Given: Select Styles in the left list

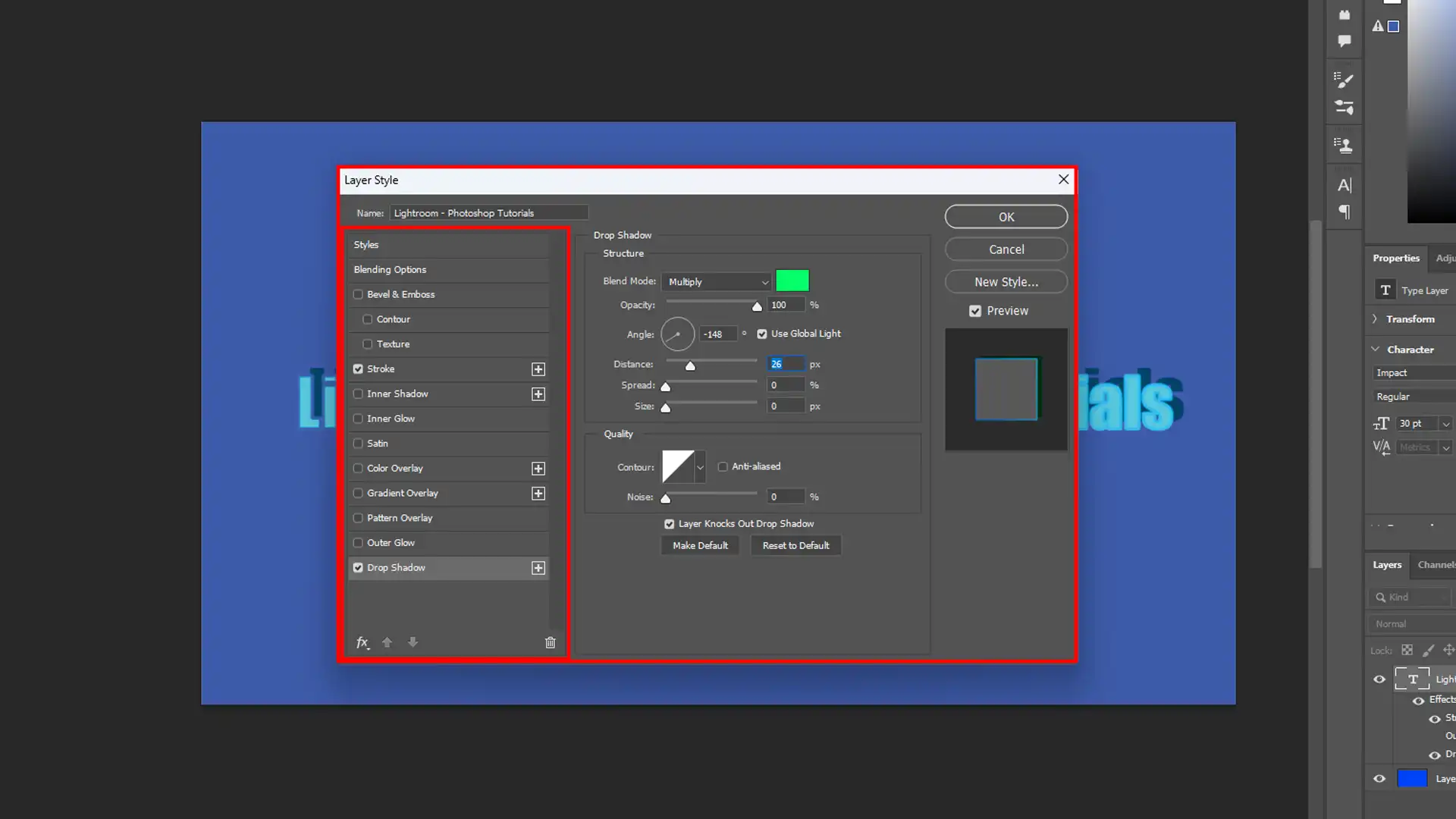Looking at the screenshot, I should 447,245.
